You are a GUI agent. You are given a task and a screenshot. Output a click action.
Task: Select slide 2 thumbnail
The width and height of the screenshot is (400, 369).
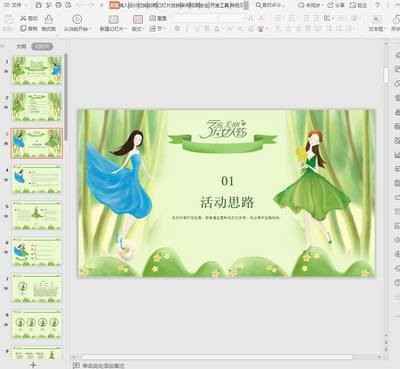click(37, 107)
